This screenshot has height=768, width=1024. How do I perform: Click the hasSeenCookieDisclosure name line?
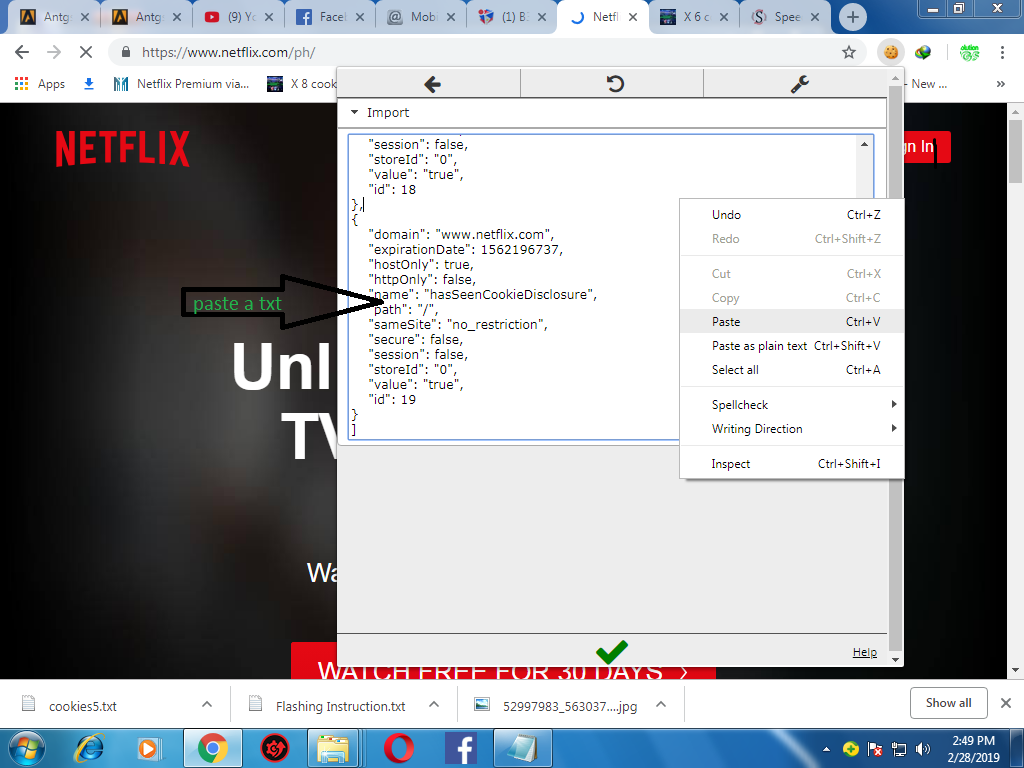(482, 295)
